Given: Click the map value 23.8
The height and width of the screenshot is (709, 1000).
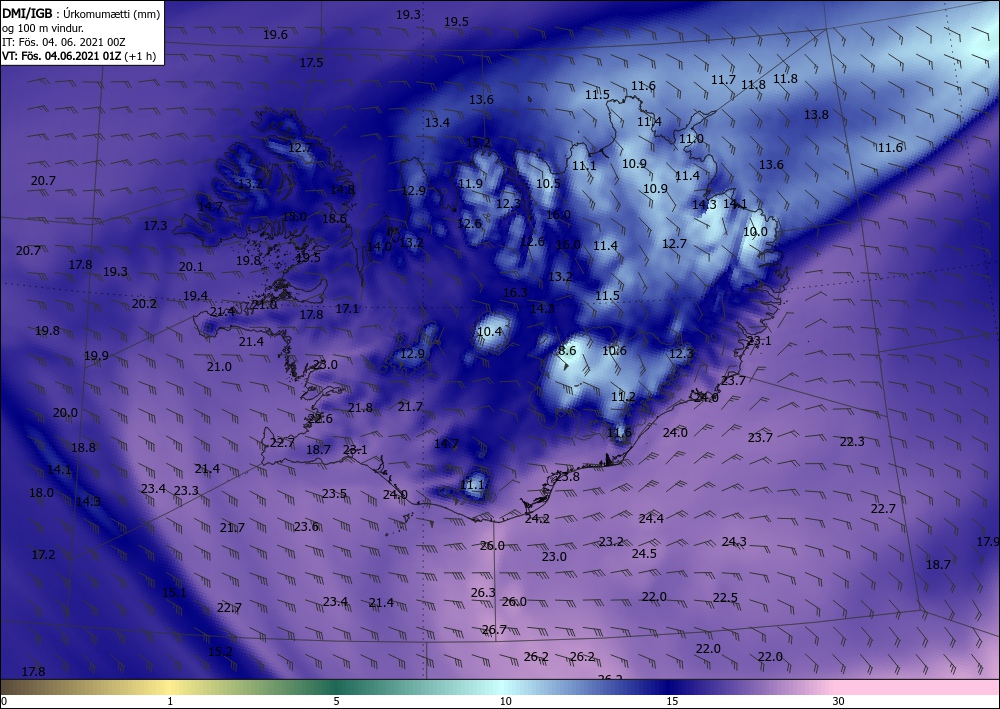Looking at the screenshot, I should 567,477.
